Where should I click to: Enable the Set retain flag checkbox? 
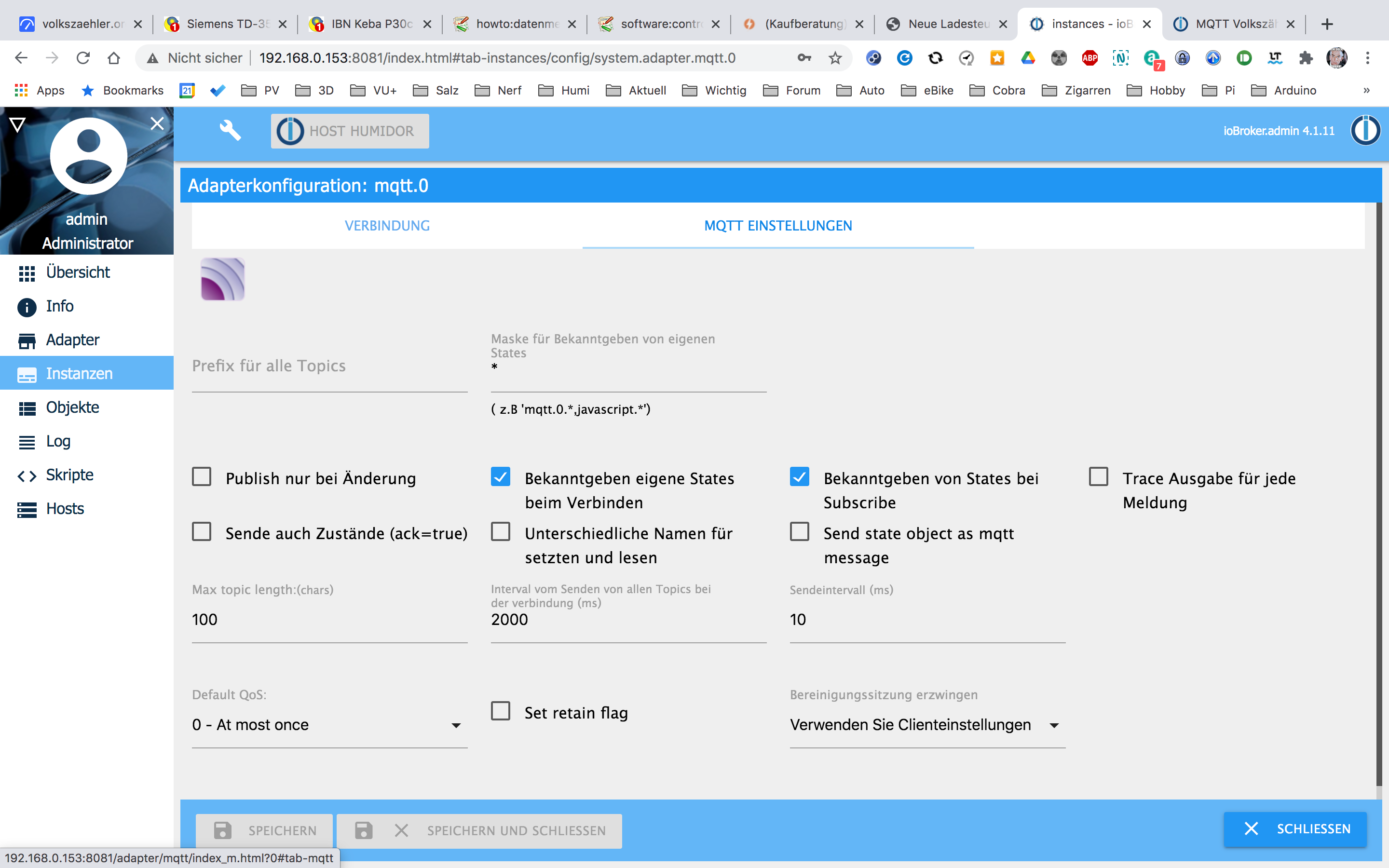coord(501,711)
